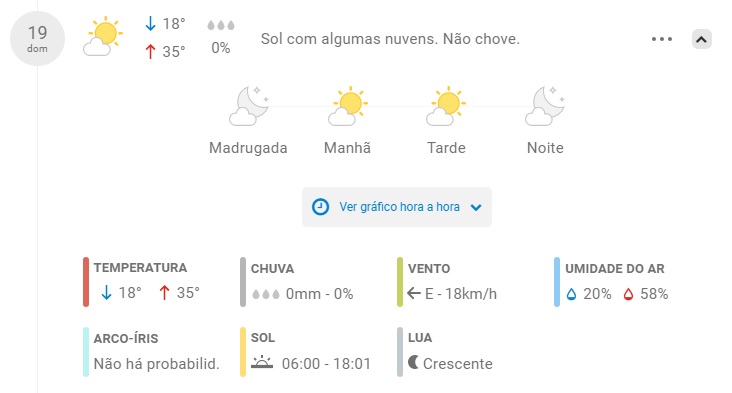Select the Manhã period label

(x=347, y=148)
